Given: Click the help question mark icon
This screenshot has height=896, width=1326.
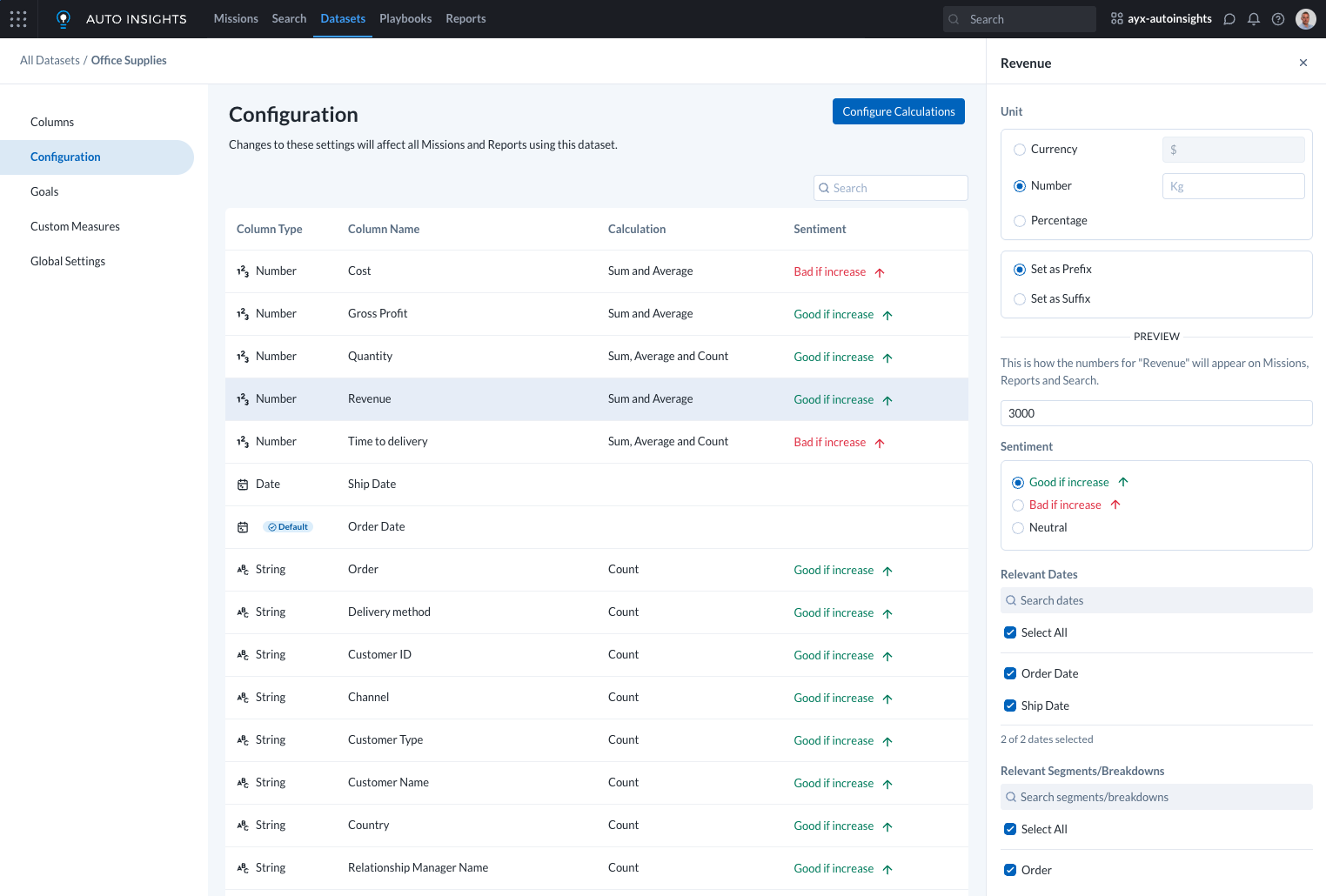Looking at the screenshot, I should point(1278,19).
